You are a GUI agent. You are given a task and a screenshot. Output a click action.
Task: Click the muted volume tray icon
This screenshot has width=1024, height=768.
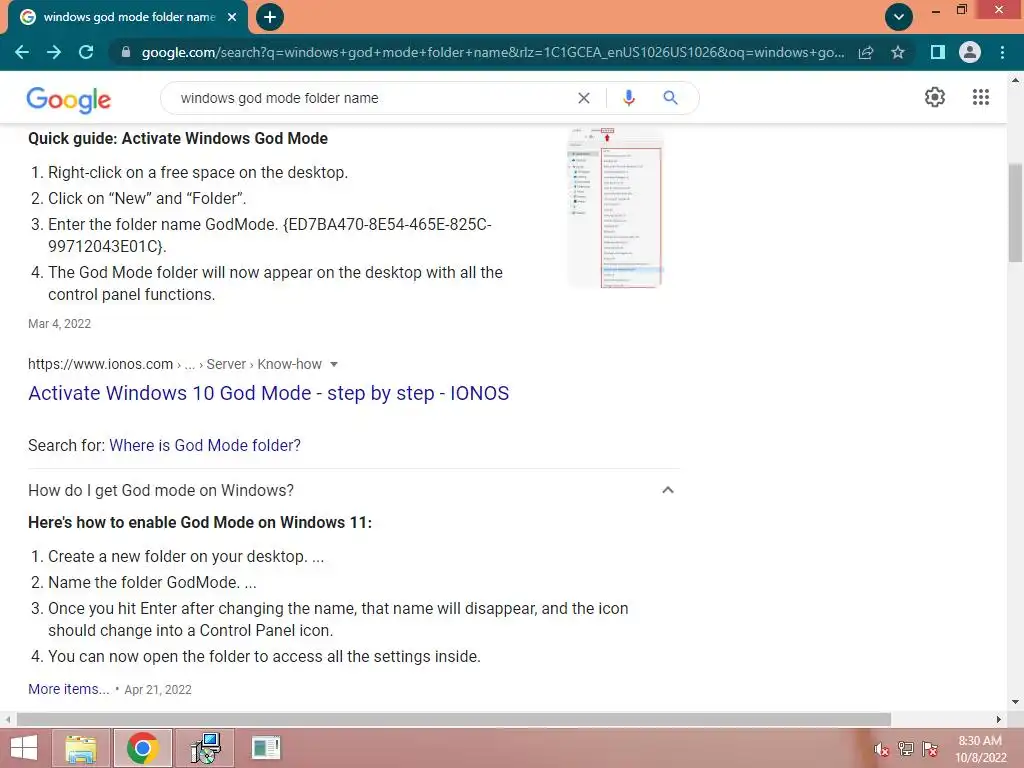pos(881,749)
